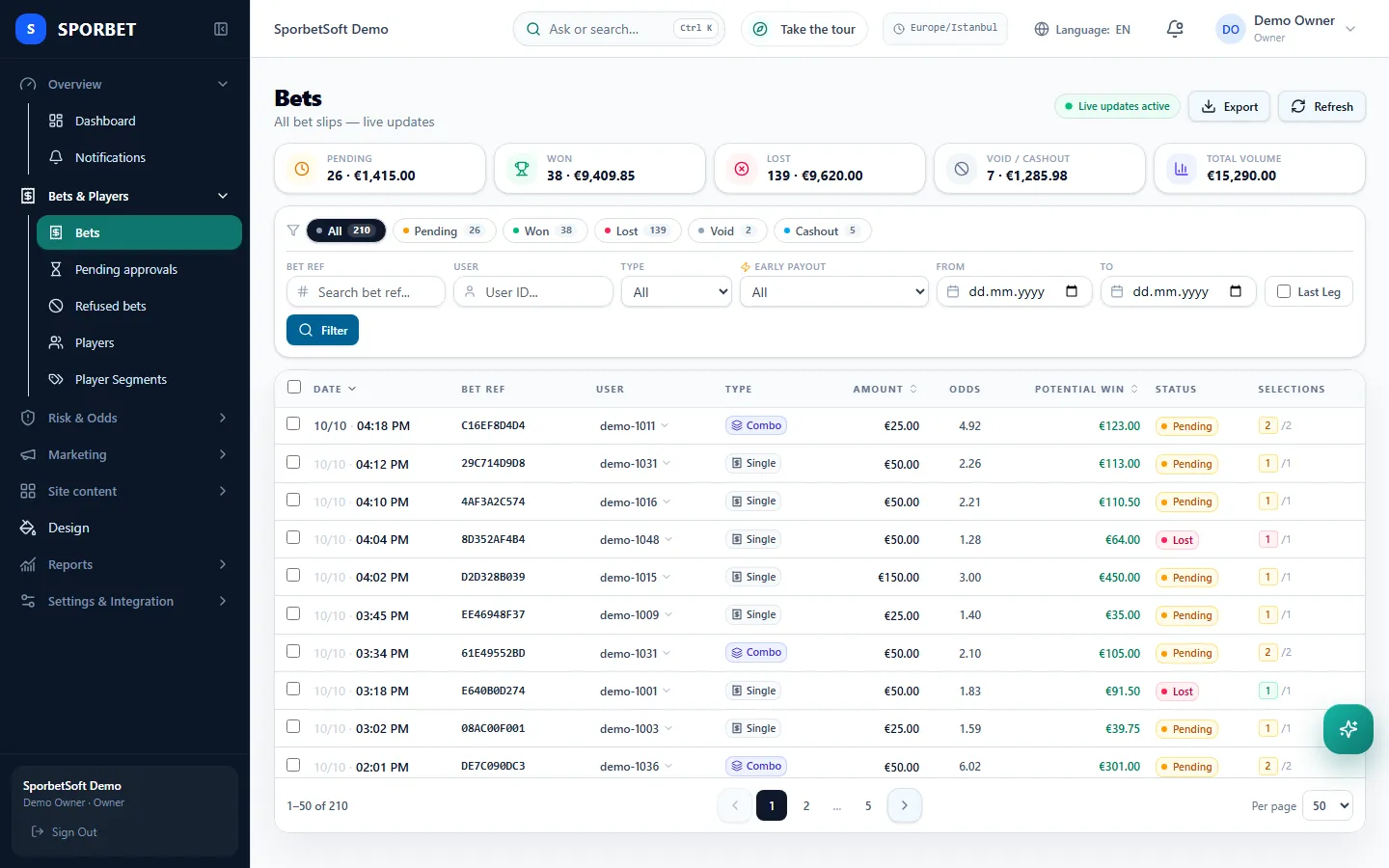Click the Refresh button
This screenshot has width=1389, height=868.
tap(1321, 106)
